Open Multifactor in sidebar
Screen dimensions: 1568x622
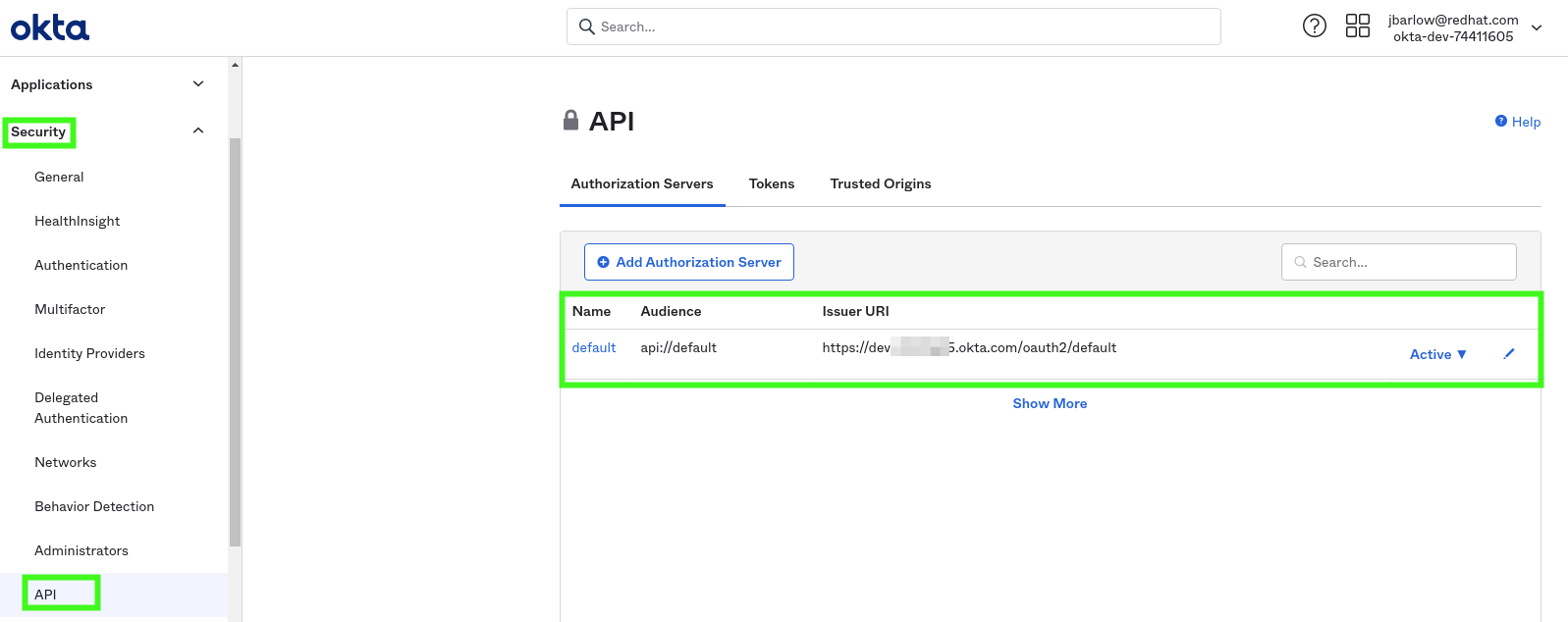[70, 309]
